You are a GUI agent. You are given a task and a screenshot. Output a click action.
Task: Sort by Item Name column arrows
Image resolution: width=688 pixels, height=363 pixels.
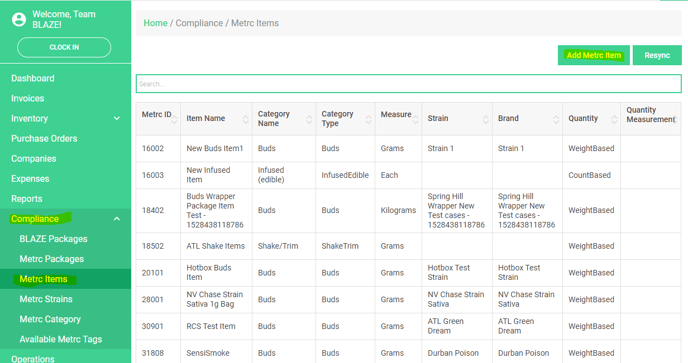246,119
